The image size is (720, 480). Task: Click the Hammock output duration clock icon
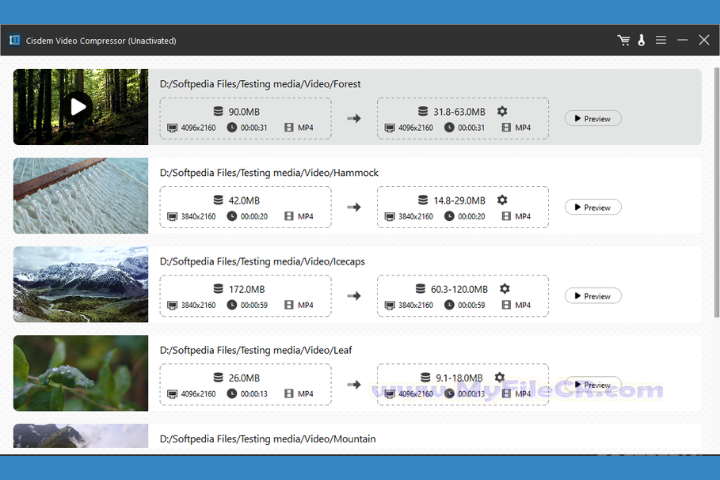[x=449, y=216]
